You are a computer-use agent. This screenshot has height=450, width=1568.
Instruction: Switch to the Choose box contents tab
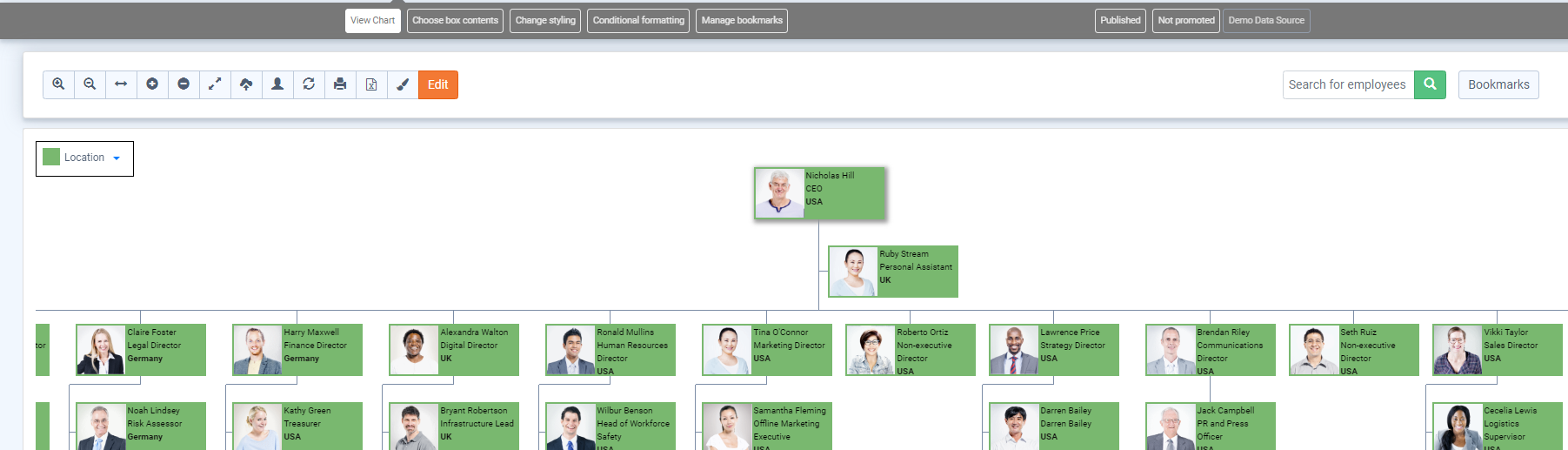[x=455, y=21]
